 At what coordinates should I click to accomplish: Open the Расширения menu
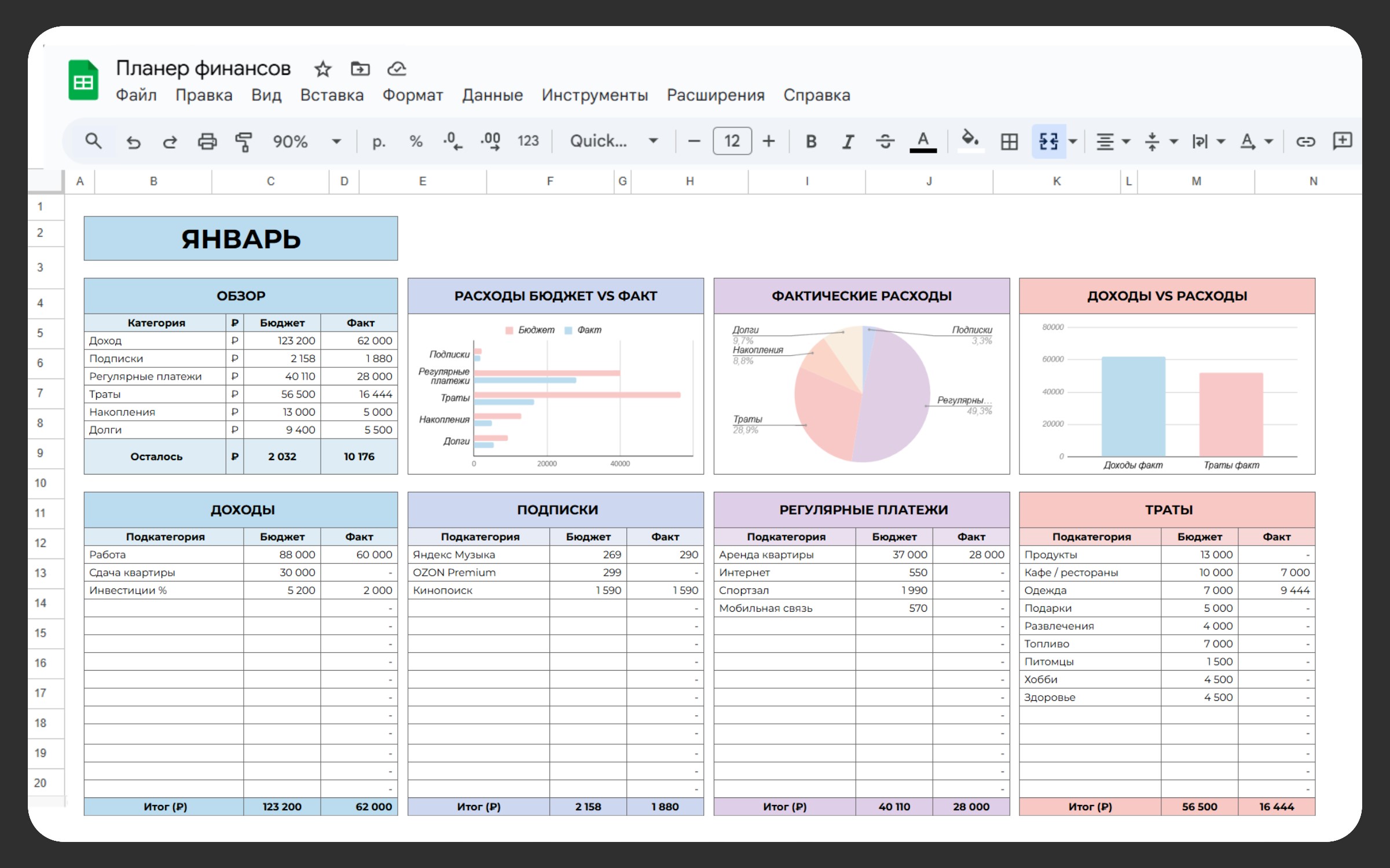pos(716,95)
